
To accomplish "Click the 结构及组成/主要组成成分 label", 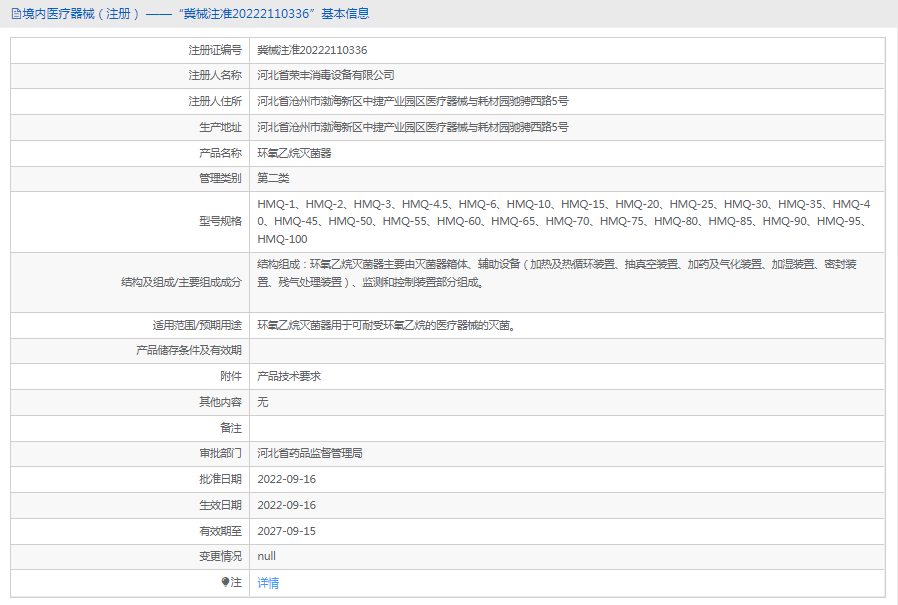I will (x=182, y=282).
